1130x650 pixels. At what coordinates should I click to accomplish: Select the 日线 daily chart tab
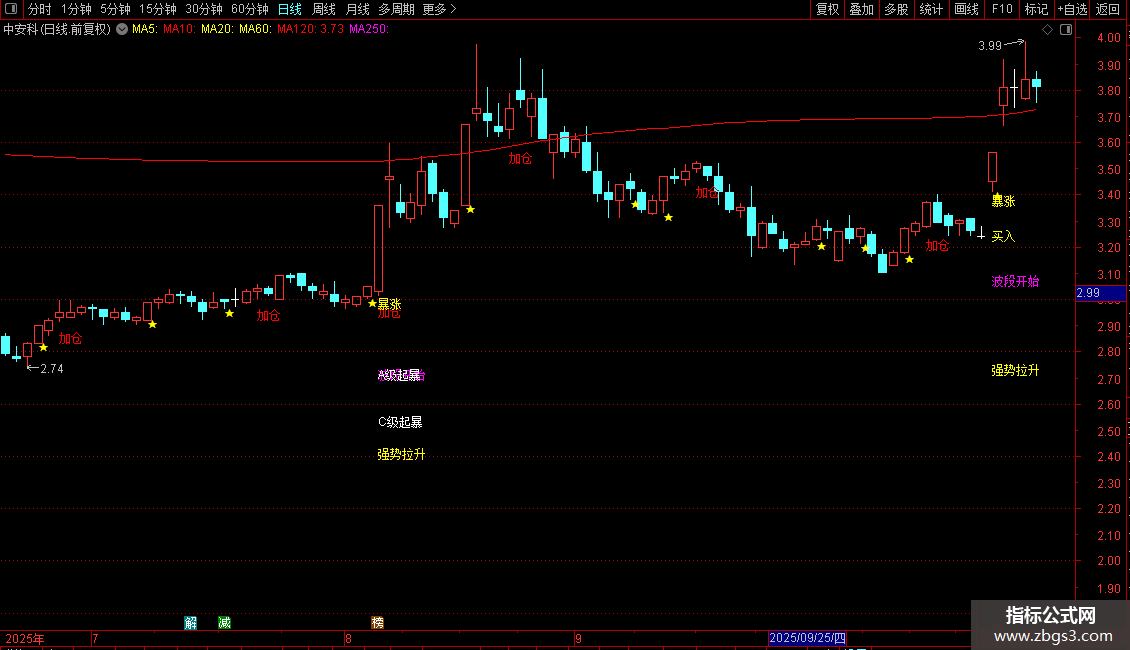tap(290, 9)
